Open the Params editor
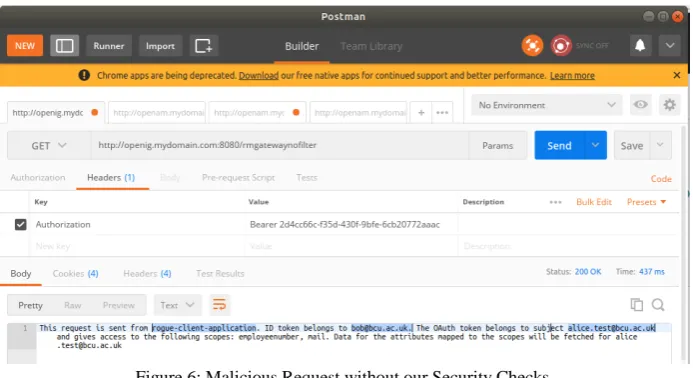Image resolution: width=693 pixels, height=378 pixels. pos(498,145)
